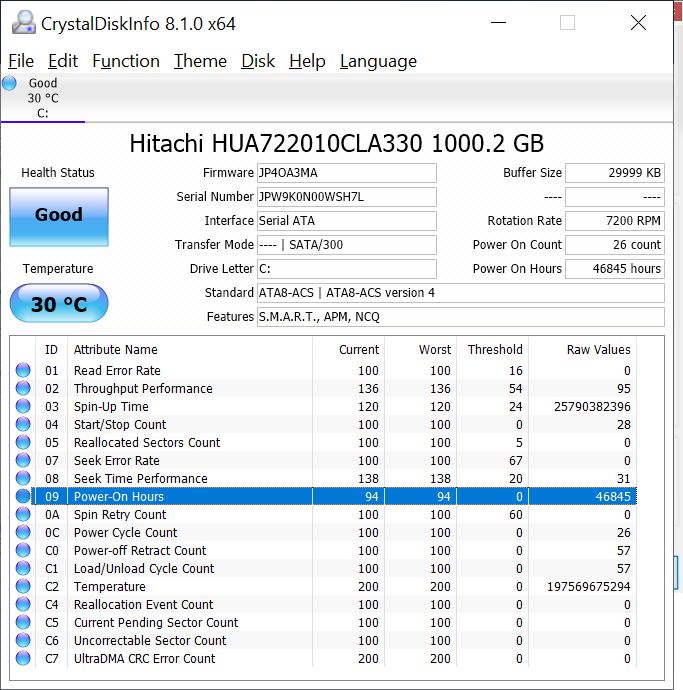Click the 30 °C temperature button
This screenshot has height=690, width=683.
(59, 304)
